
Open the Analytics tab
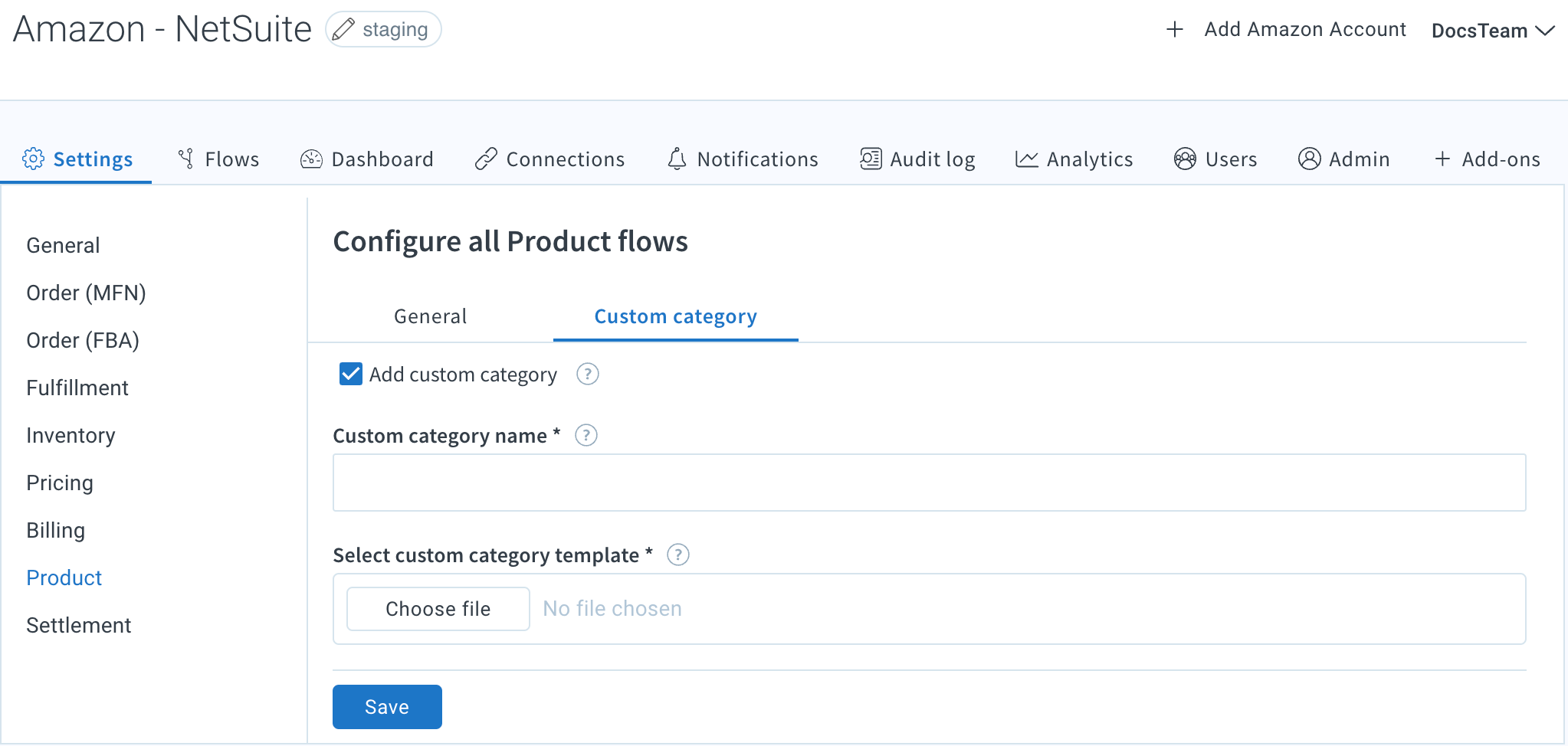point(1074,159)
